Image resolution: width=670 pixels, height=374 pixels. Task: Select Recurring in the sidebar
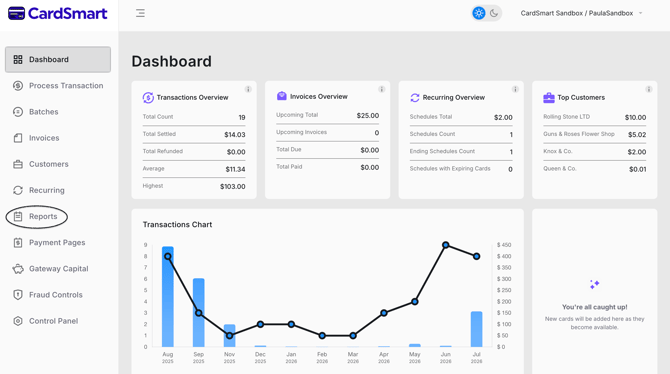[x=58, y=190]
